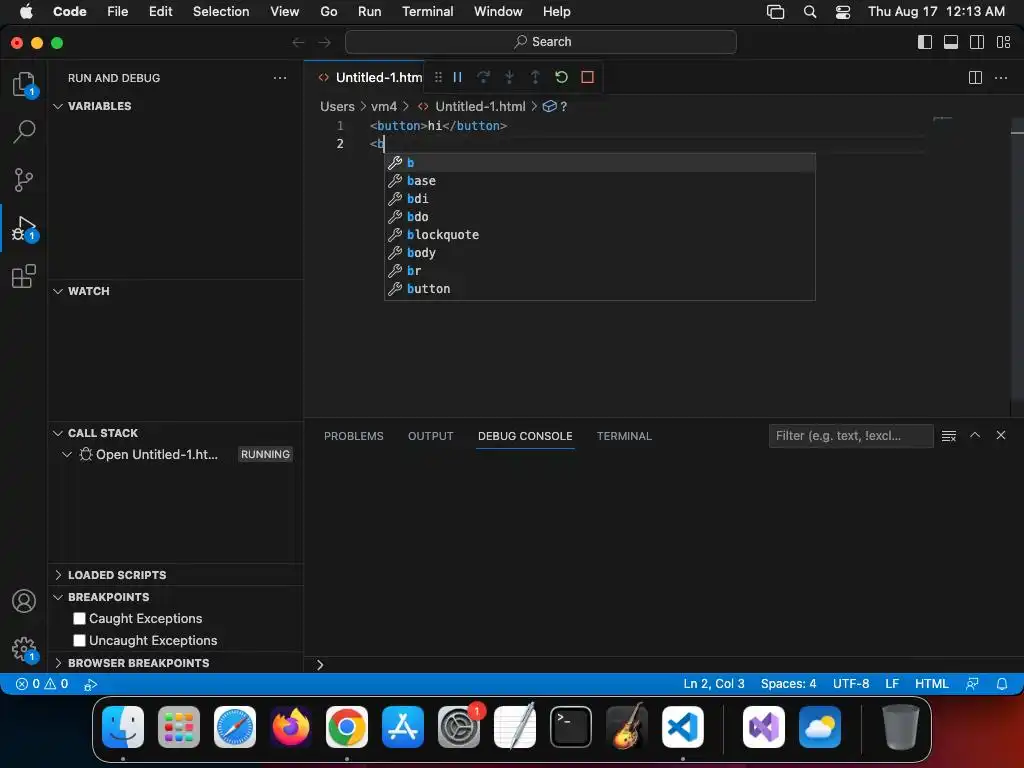
Task: Switch to the Terminal tab
Action: [x=624, y=436]
